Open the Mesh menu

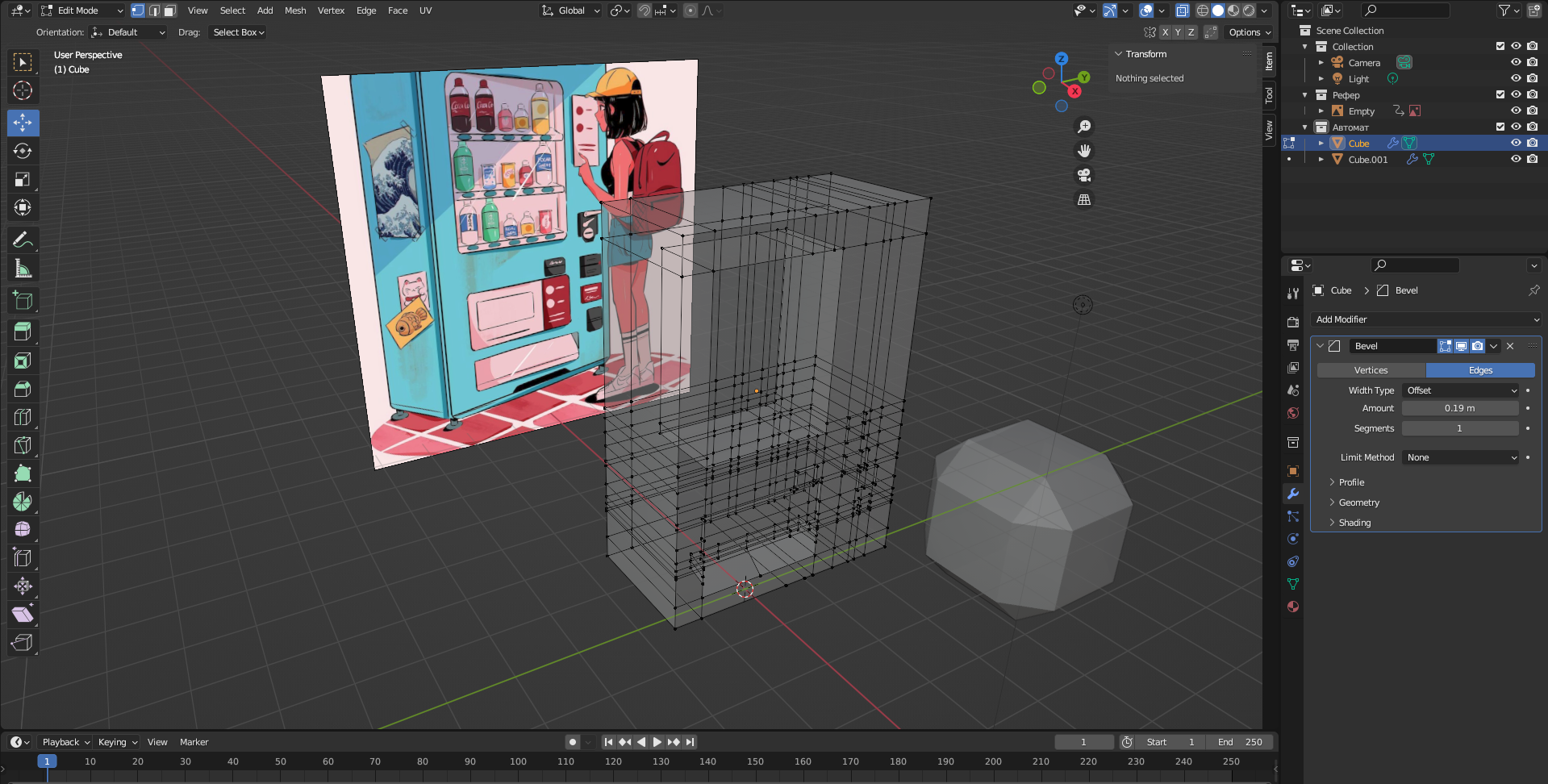coord(295,10)
